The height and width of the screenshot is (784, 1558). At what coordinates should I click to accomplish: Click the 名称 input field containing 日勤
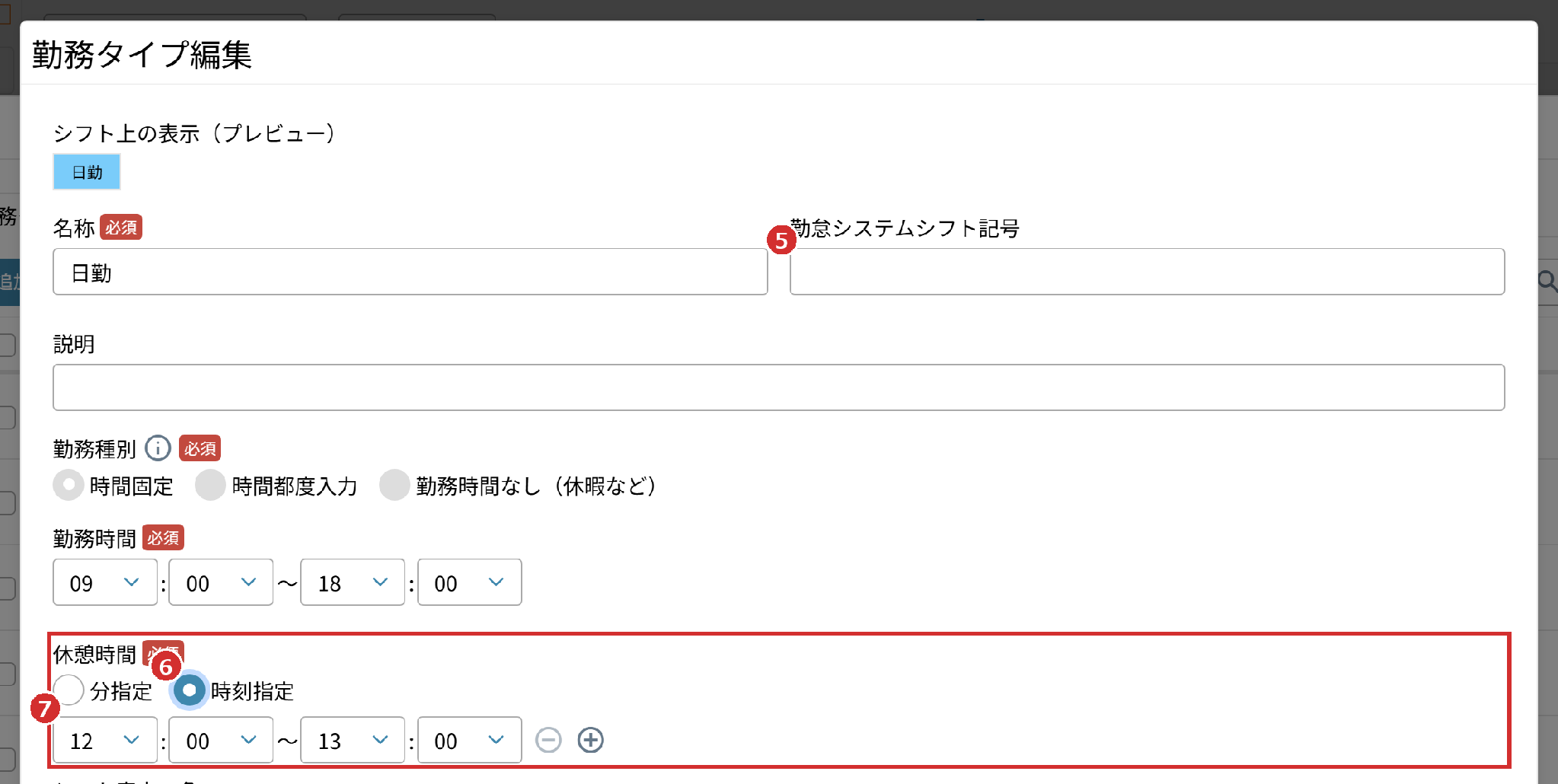tap(410, 272)
